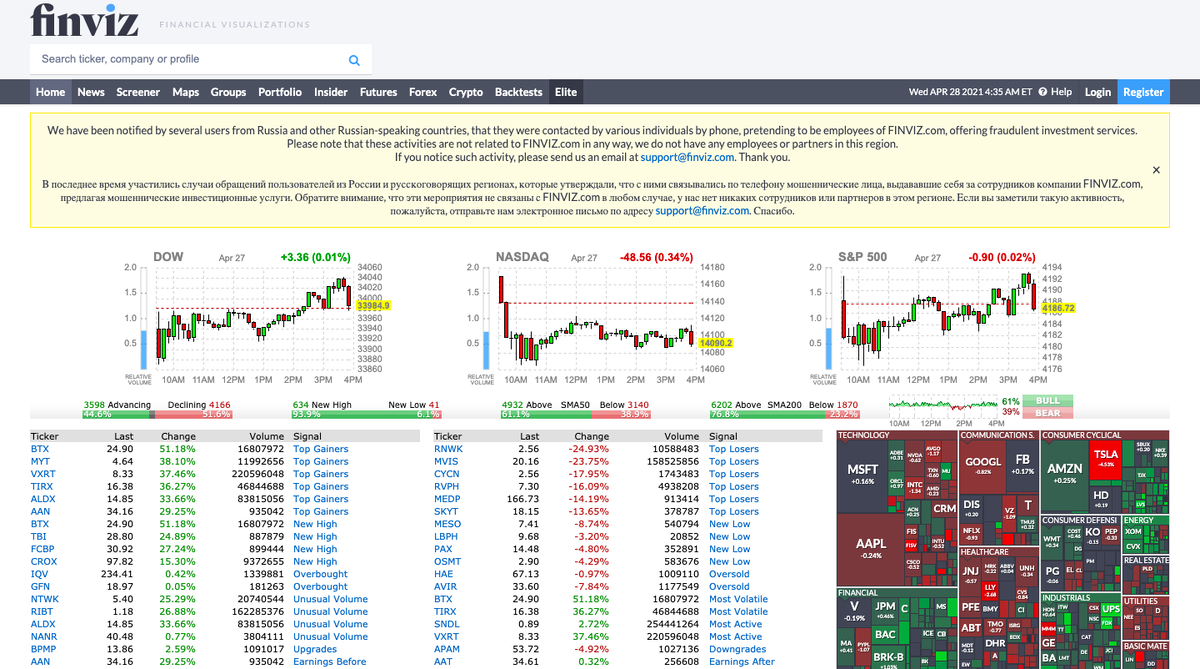Click the Wed APR 28 2021 timestamp
The image size is (1200, 669).
(x=970, y=92)
